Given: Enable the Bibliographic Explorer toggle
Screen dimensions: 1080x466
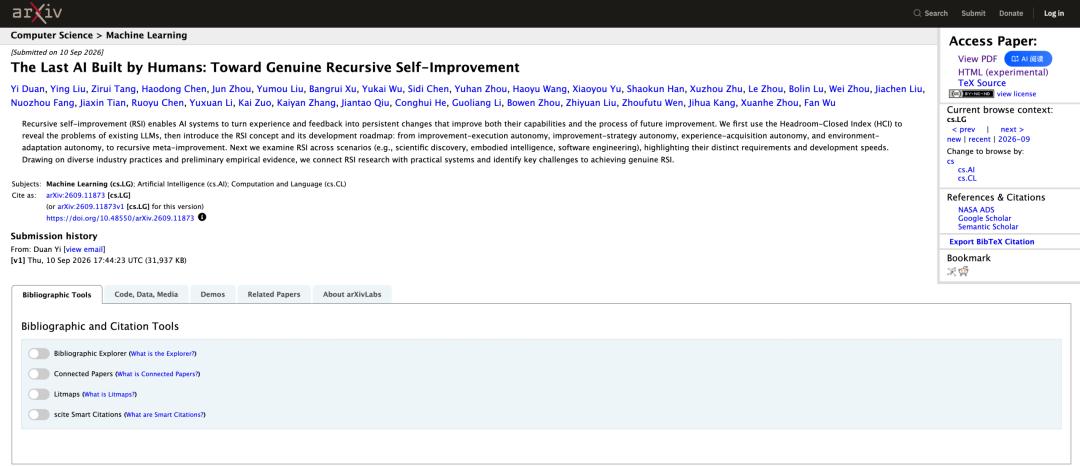Looking at the screenshot, I should pyautogui.click(x=39, y=354).
